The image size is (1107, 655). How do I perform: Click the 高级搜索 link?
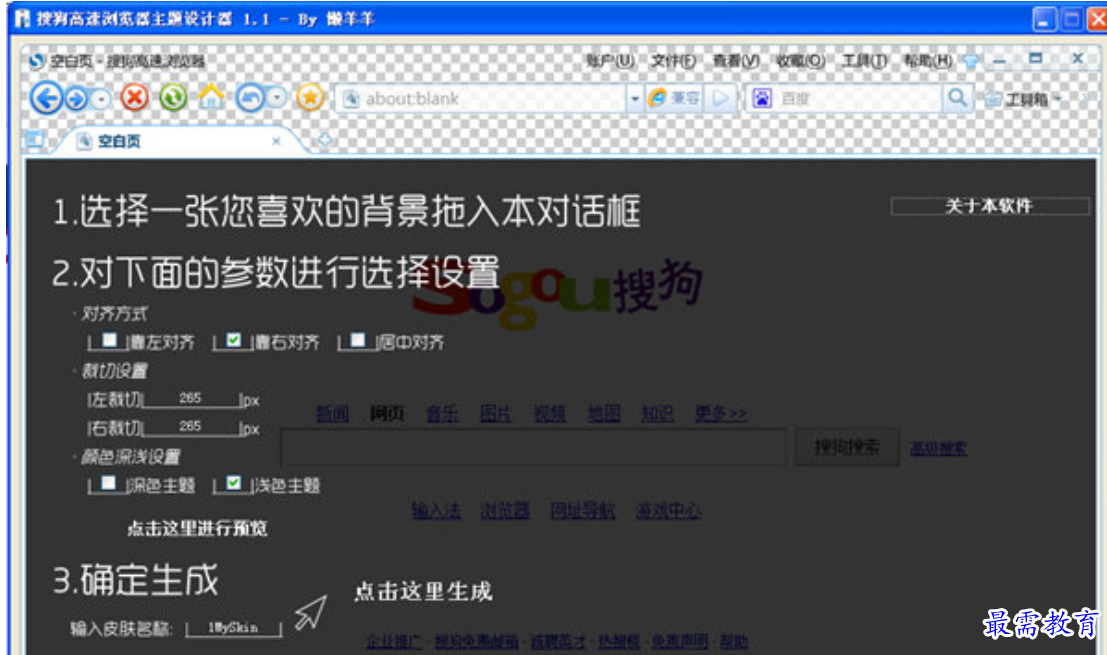938,449
